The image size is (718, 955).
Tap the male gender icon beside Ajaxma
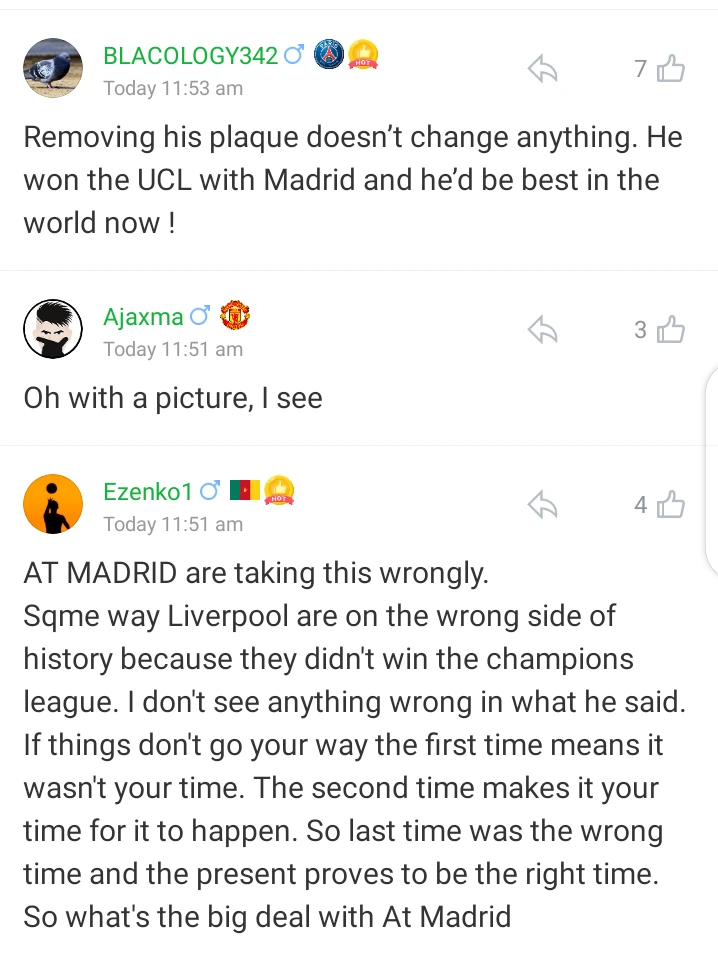point(200,317)
